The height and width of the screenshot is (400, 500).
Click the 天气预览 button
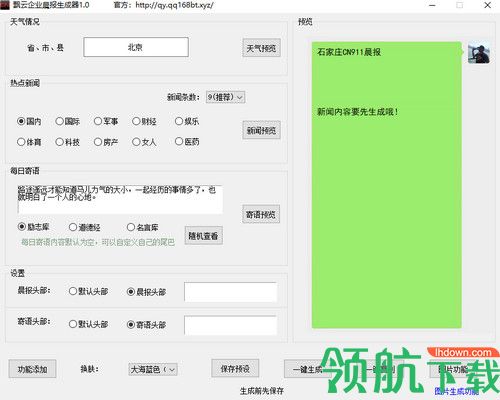point(261,48)
